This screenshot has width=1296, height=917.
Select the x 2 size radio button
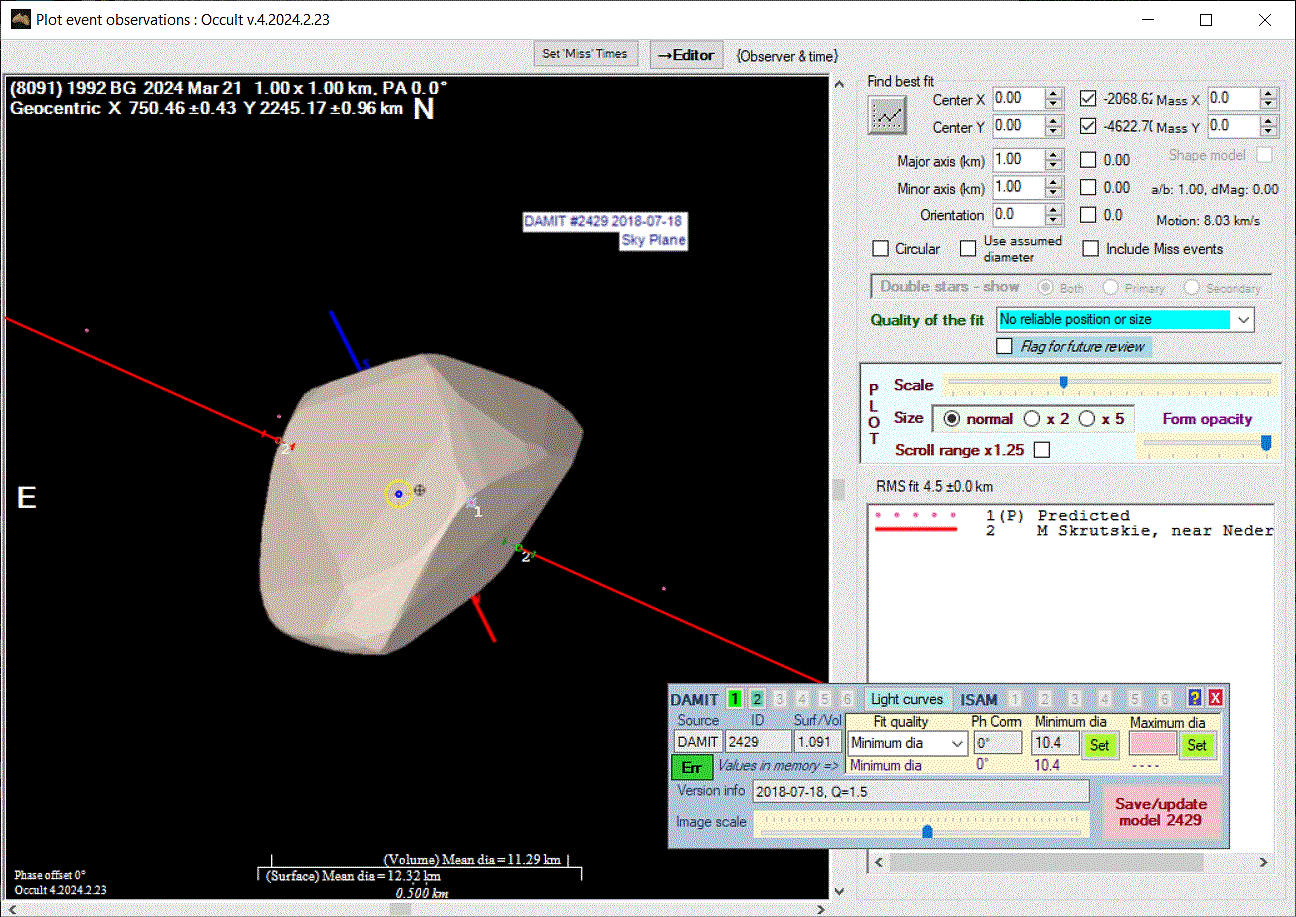[x=1033, y=419]
